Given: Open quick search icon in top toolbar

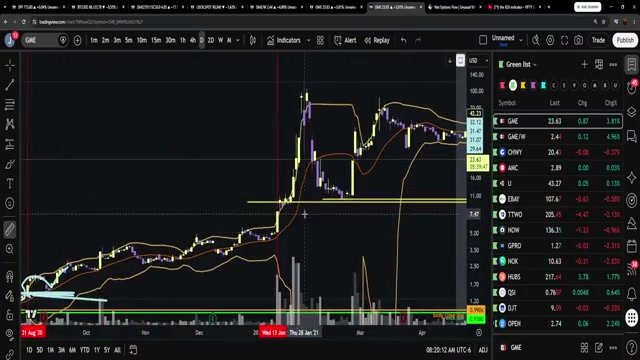Looking at the screenshot, I should click(536, 40).
